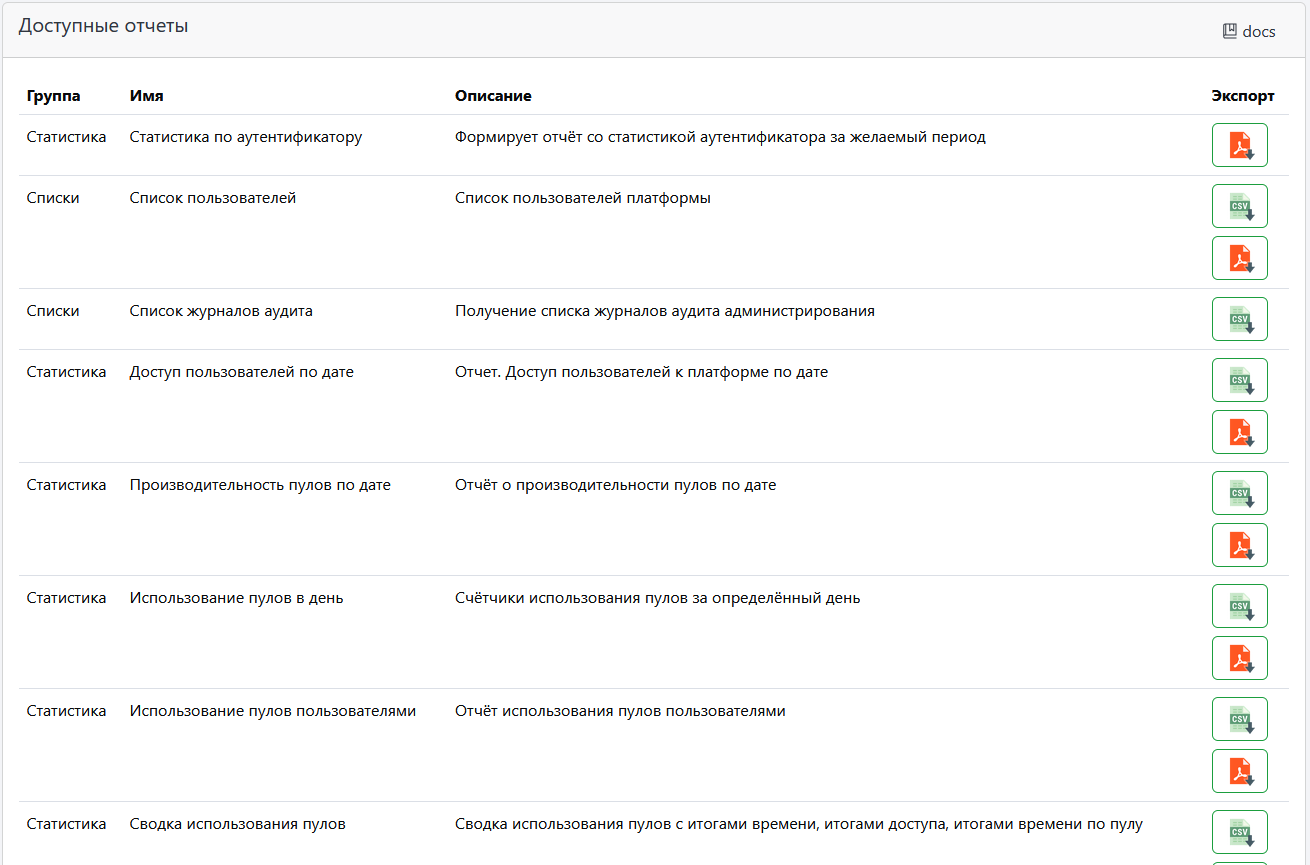Export Использование пулов пользователями as CSV
Screen dimensions: 1310x865
point(1239,719)
